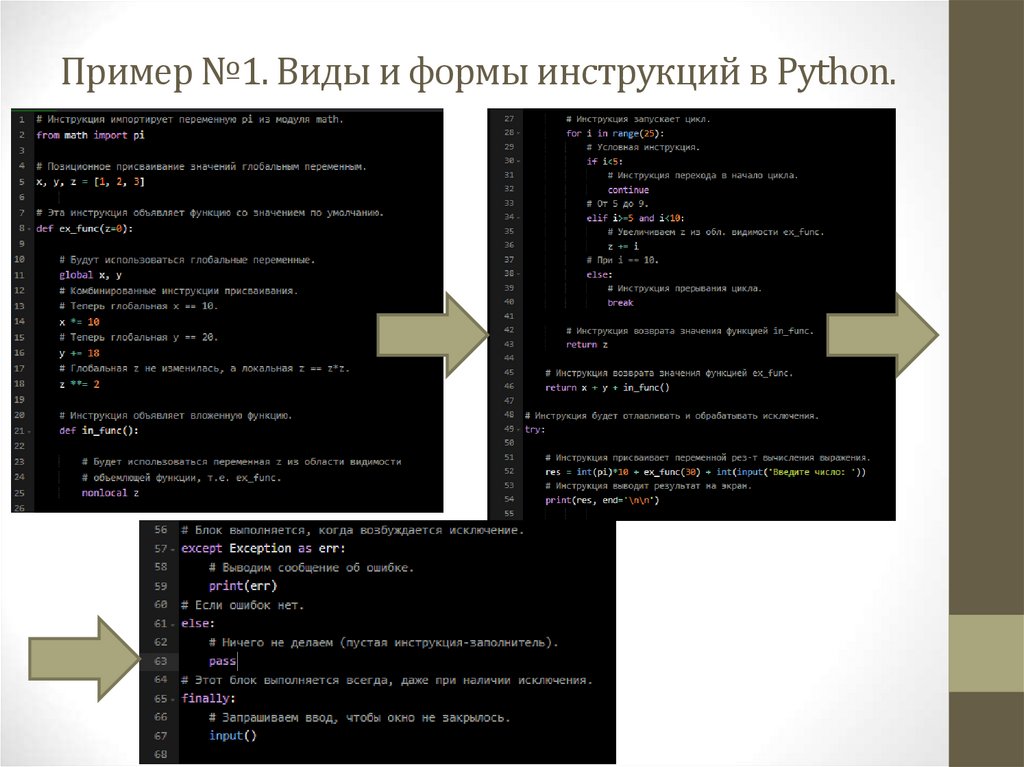The width and height of the screenshot is (1024, 767).
Task: Collapse the try block fold at line 49
Action: click(519, 429)
